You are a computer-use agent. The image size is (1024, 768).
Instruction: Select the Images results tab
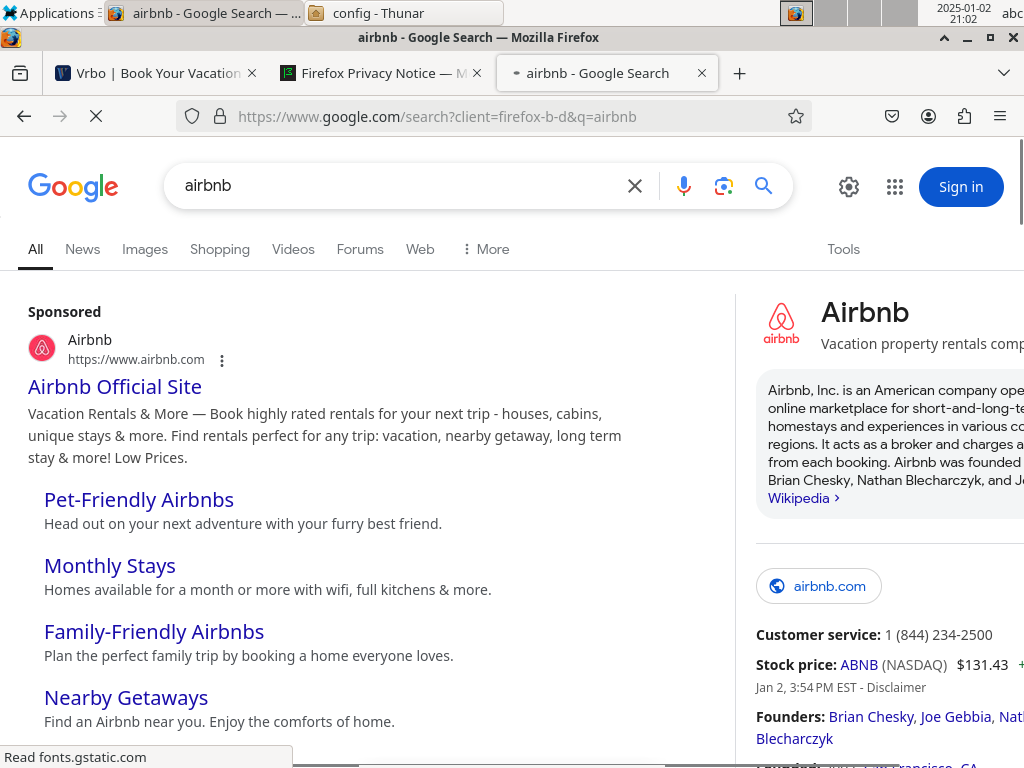pos(145,249)
